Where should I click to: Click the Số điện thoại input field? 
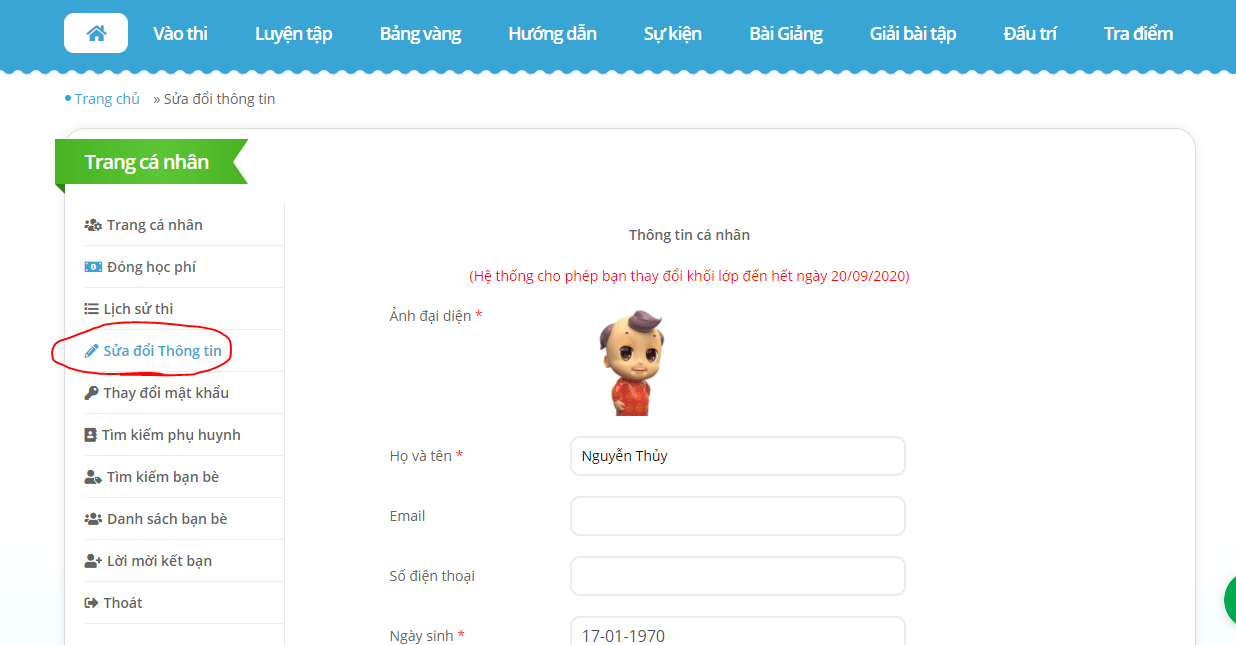click(x=738, y=576)
